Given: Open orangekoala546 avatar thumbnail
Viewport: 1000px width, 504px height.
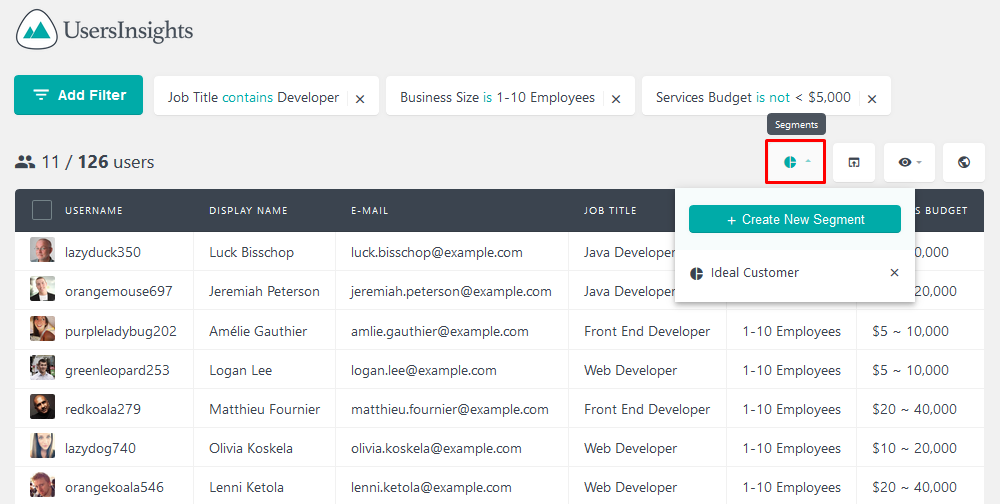Looking at the screenshot, I should pos(42,485).
